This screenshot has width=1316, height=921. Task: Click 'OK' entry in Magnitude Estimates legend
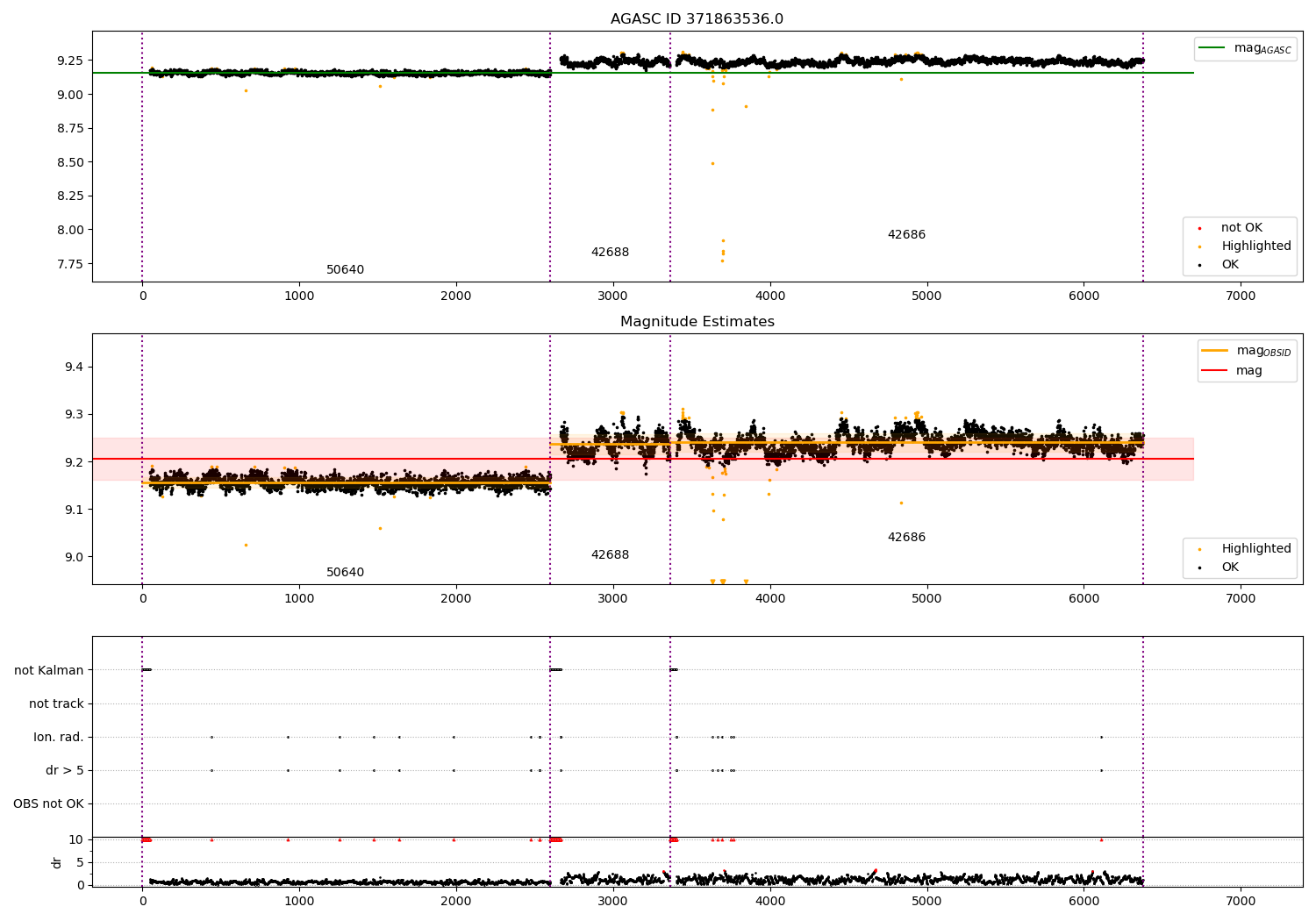coord(1230,568)
